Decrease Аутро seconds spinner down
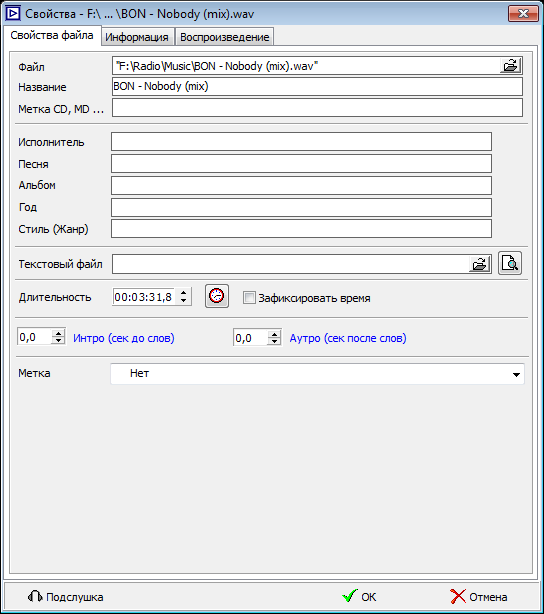 tap(275, 341)
